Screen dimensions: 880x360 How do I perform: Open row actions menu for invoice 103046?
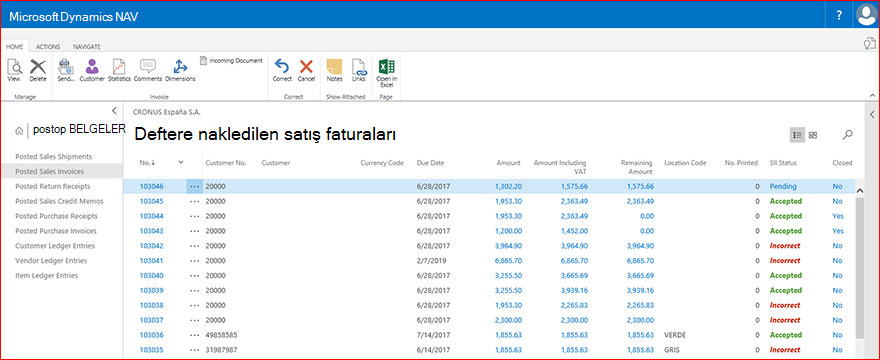point(194,186)
